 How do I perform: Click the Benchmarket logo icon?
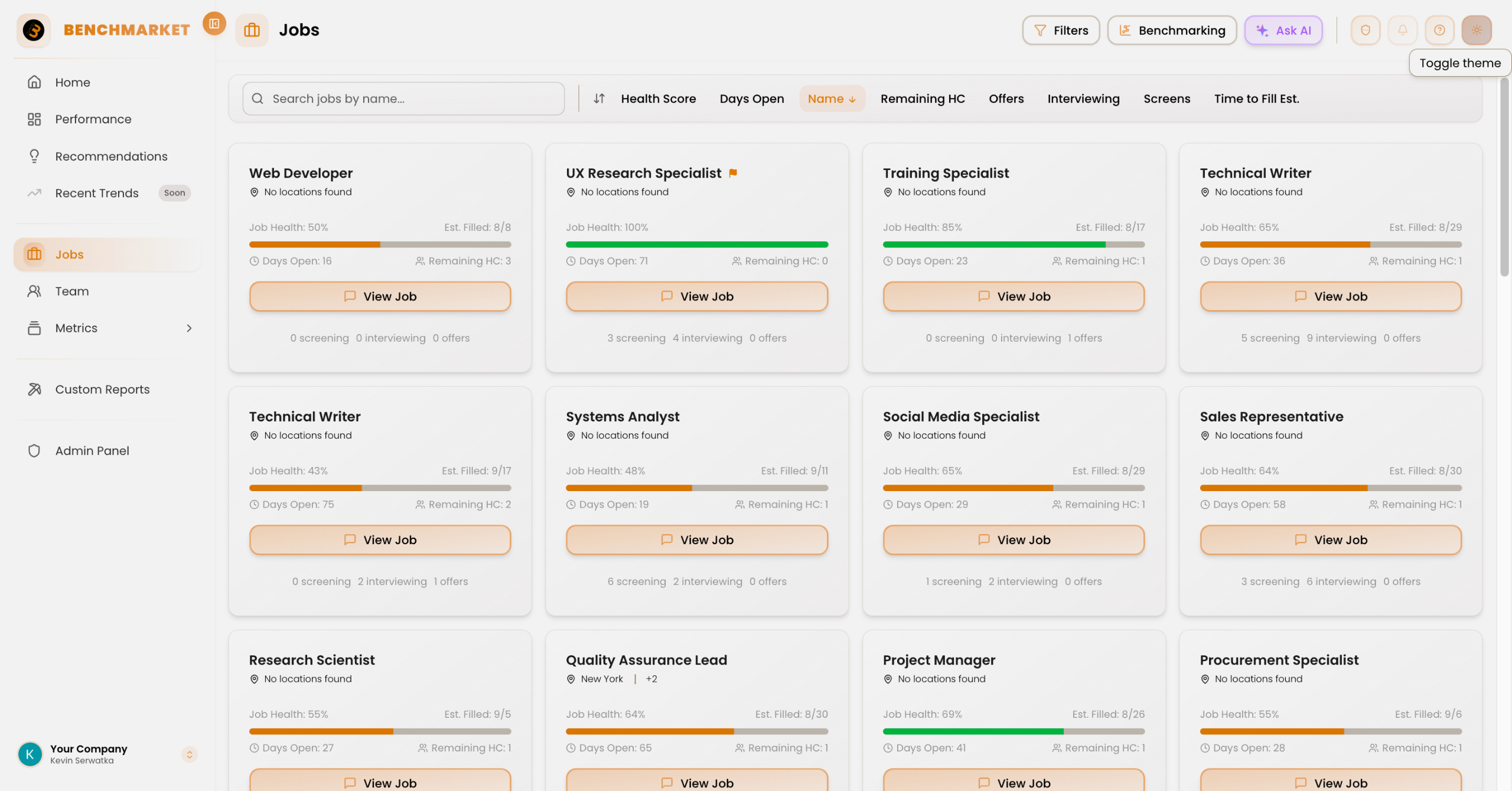[x=34, y=30]
